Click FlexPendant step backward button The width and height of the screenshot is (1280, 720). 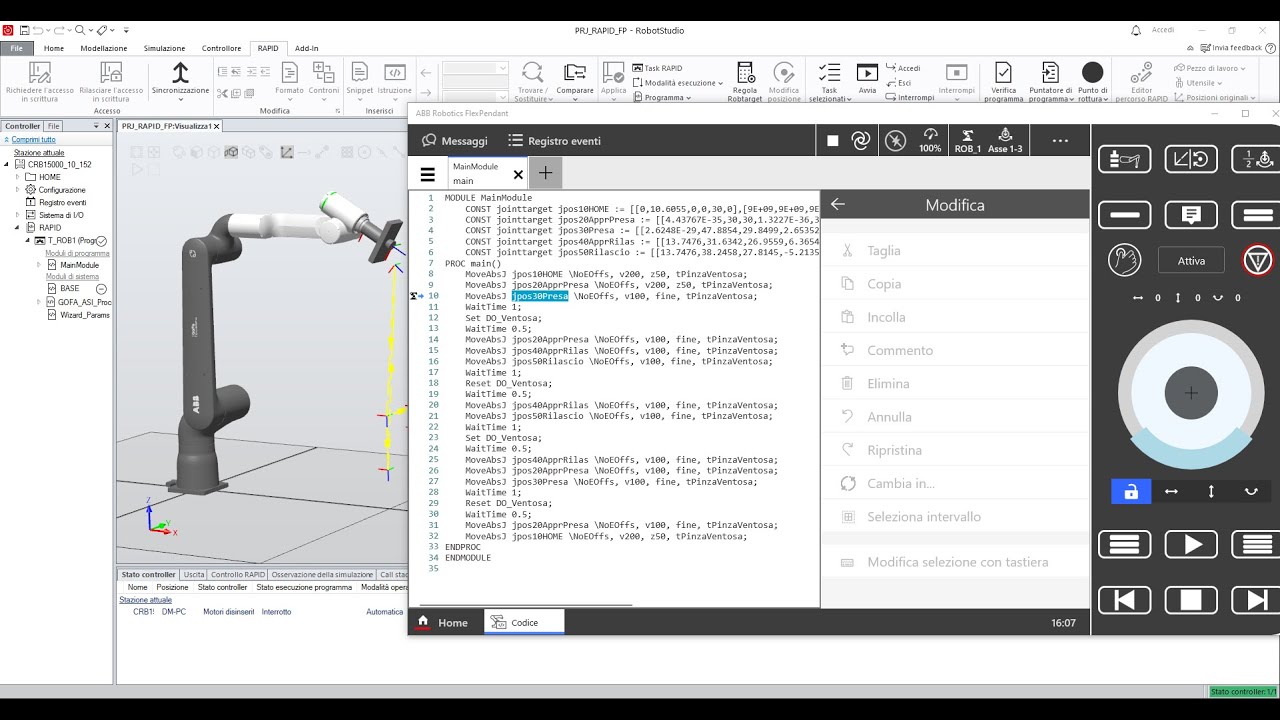pos(1124,600)
